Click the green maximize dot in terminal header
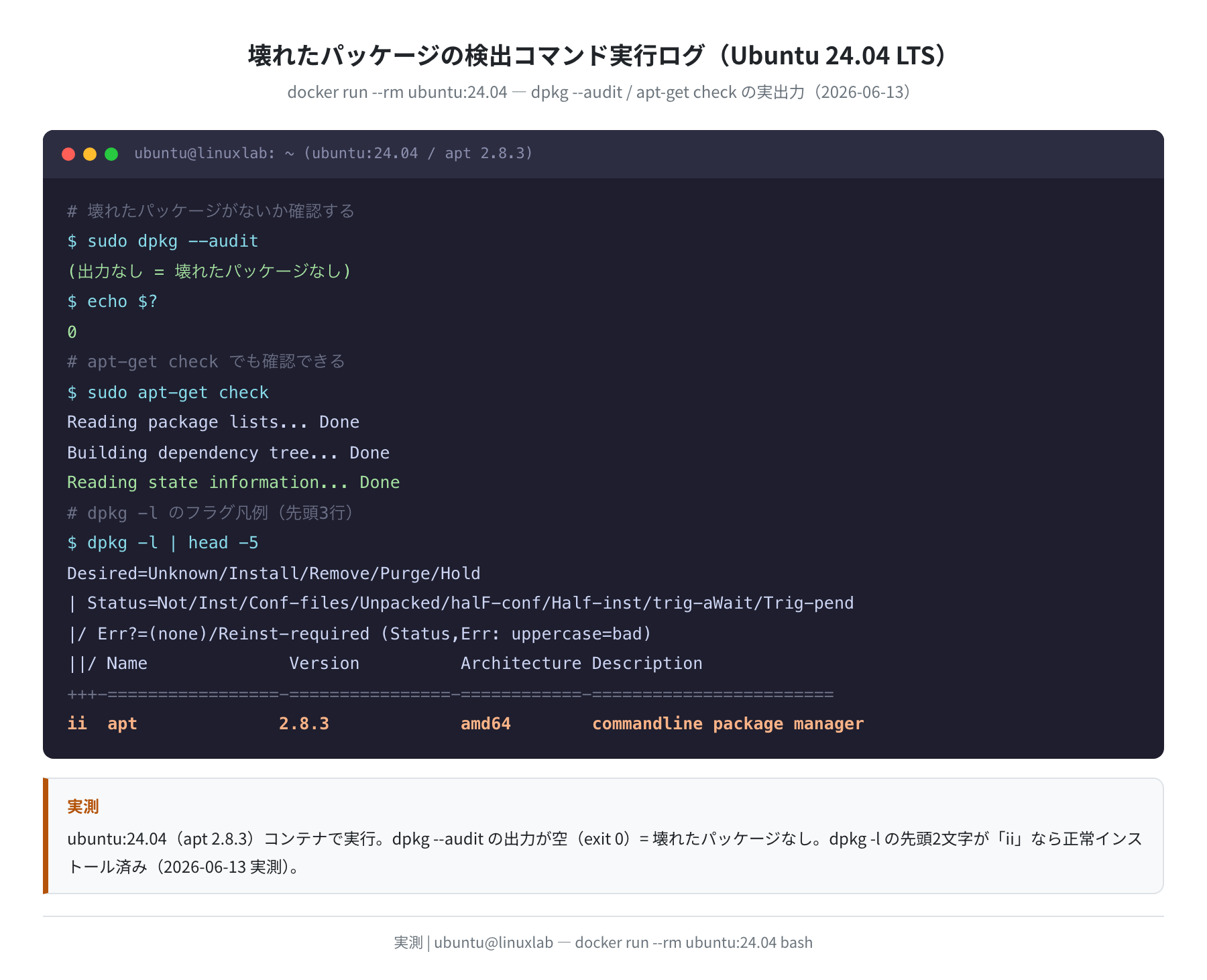Viewport: 1207px width, 980px height. coord(111,154)
